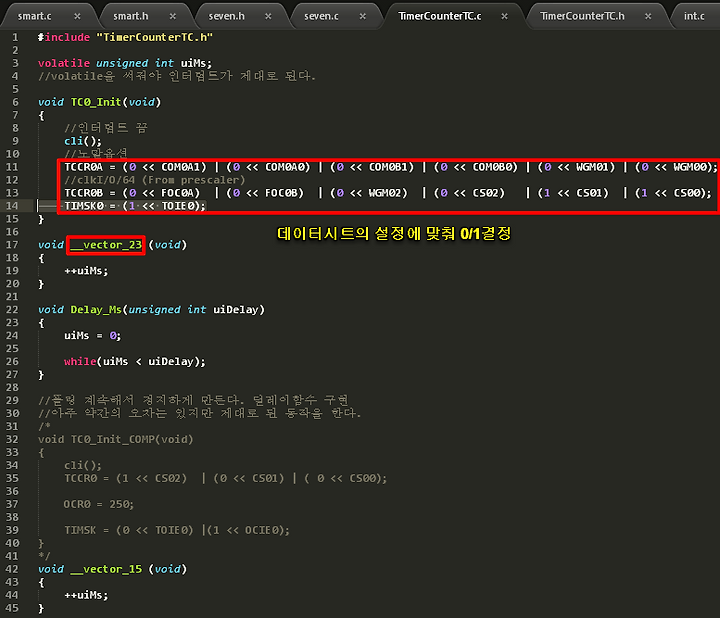
Task: Click 'OCR0 = 250;' on line 37
Action: pyautogui.click(x=99, y=504)
